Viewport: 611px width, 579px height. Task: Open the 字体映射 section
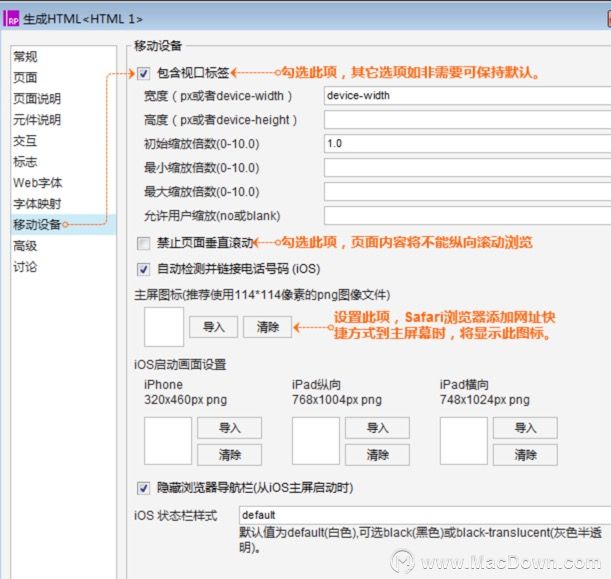37,204
